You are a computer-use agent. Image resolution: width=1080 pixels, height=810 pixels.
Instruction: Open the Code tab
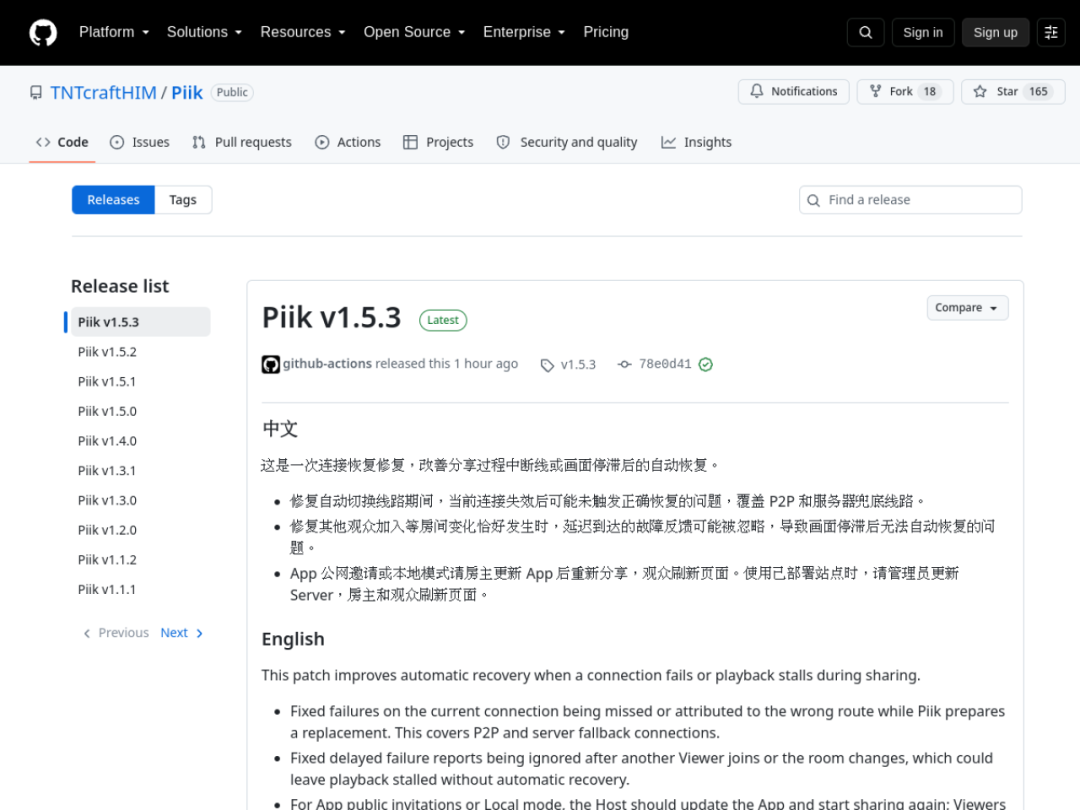62,142
